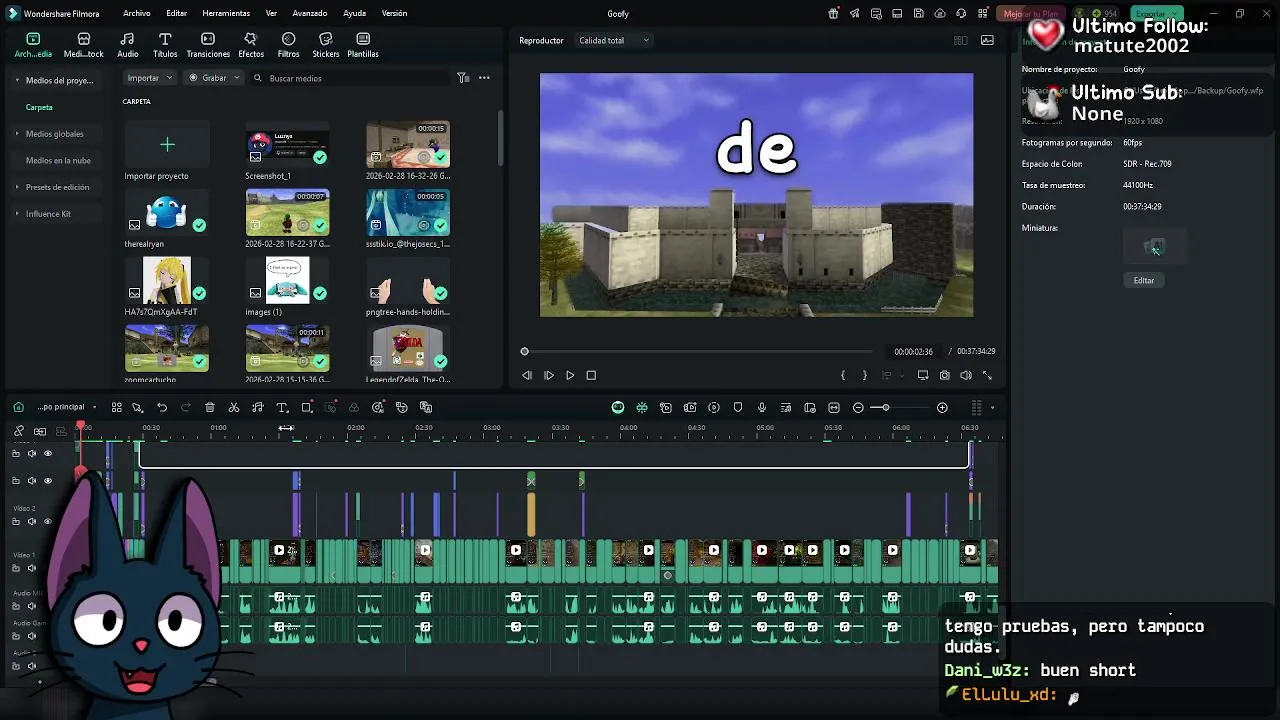The width and height of the screenshot is (1280, 720).
Task: Open the audio note tool in timeline toolbar
Action: click(x=258, y=407)
